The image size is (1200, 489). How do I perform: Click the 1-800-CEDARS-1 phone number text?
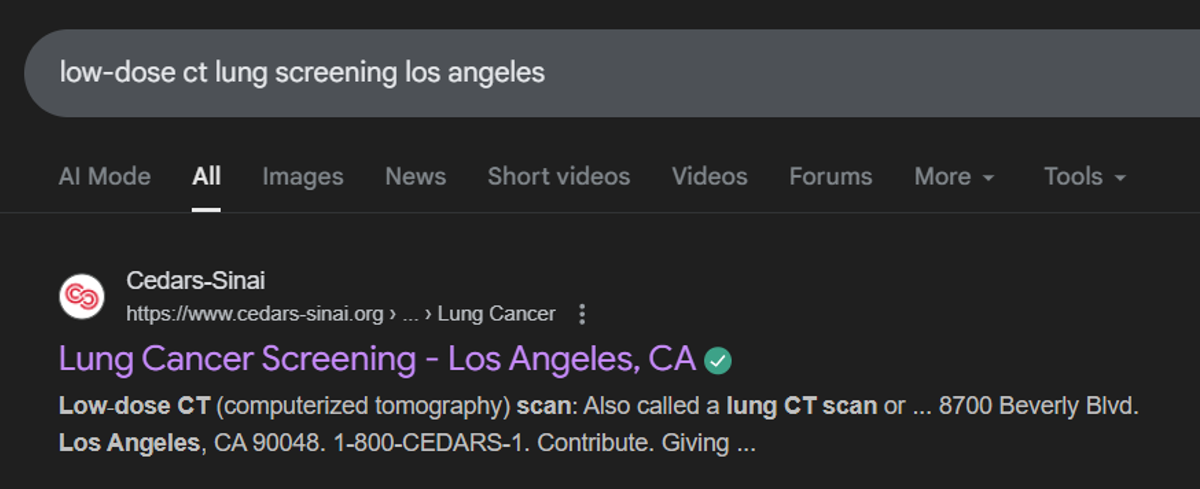coord(456,442)
